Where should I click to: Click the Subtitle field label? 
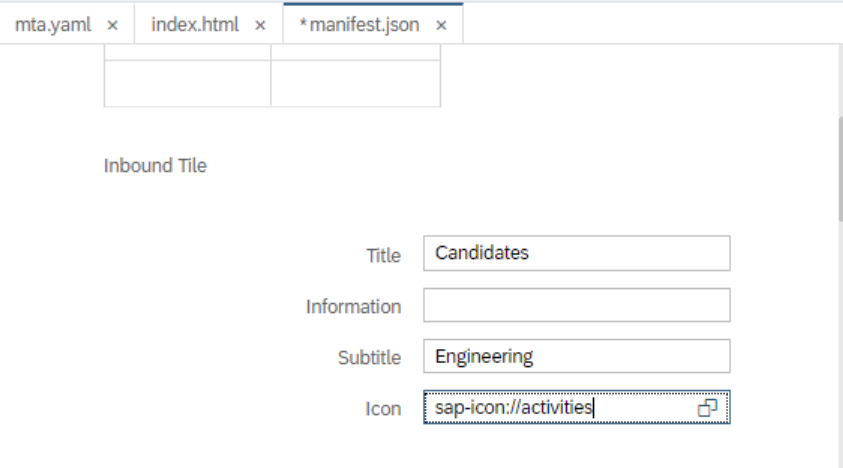pos(369,358)
